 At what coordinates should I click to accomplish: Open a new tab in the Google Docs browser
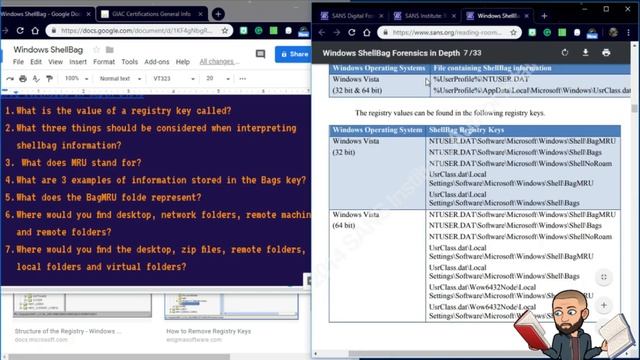pyautogui.click(x=218, y=14)
